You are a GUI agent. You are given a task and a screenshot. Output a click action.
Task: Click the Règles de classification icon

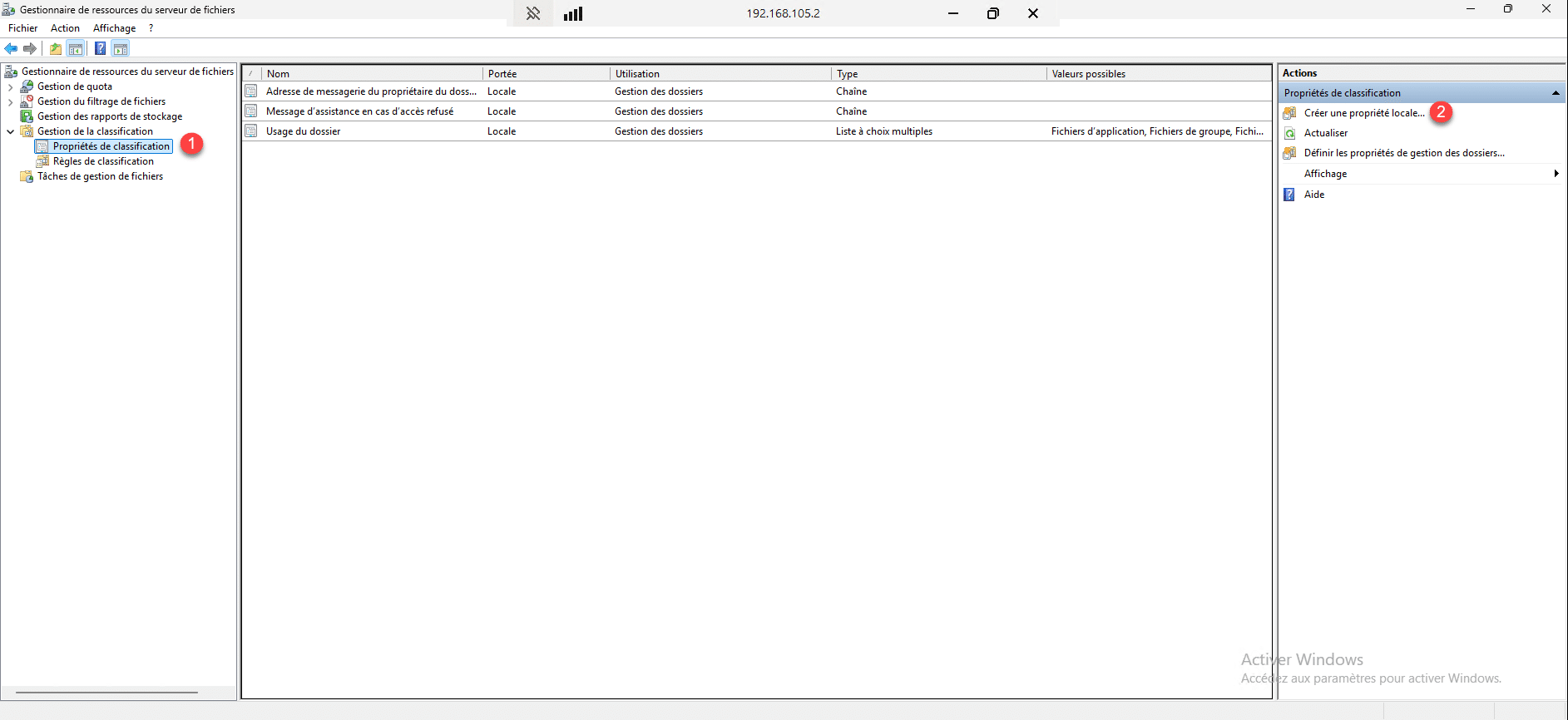[x=42, y=161]
